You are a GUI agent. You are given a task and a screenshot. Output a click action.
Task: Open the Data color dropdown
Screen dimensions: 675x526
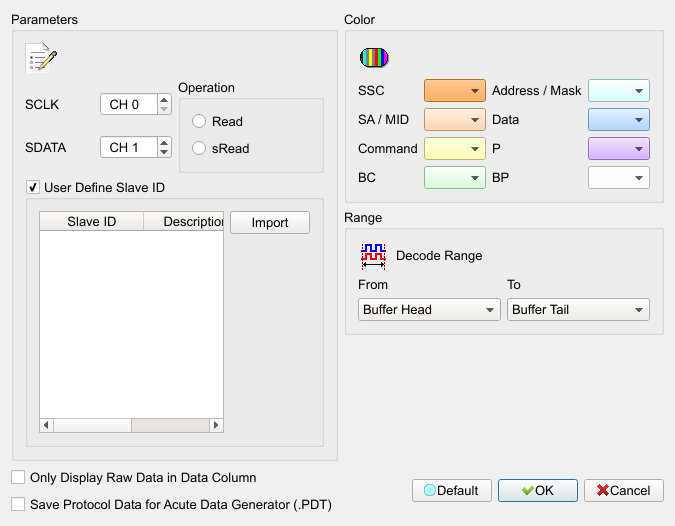click(619, 120)
